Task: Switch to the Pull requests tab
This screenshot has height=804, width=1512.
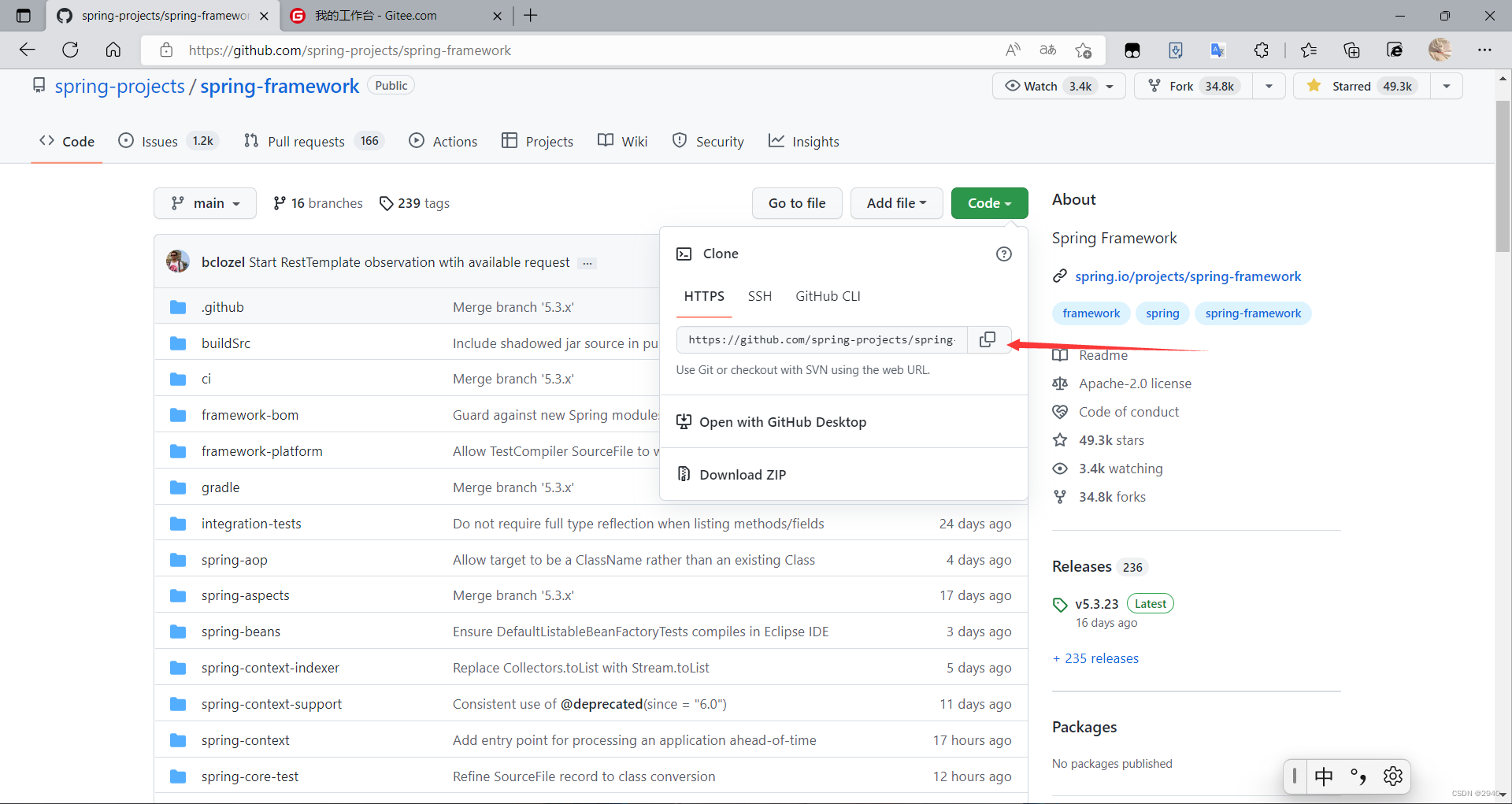Action: [x=313, y=141]
